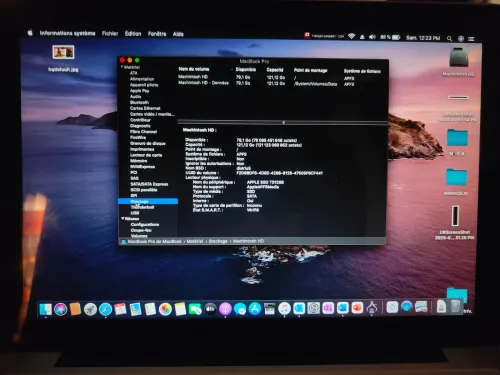Collapse the Matériel section

click(x=122, y=67)
